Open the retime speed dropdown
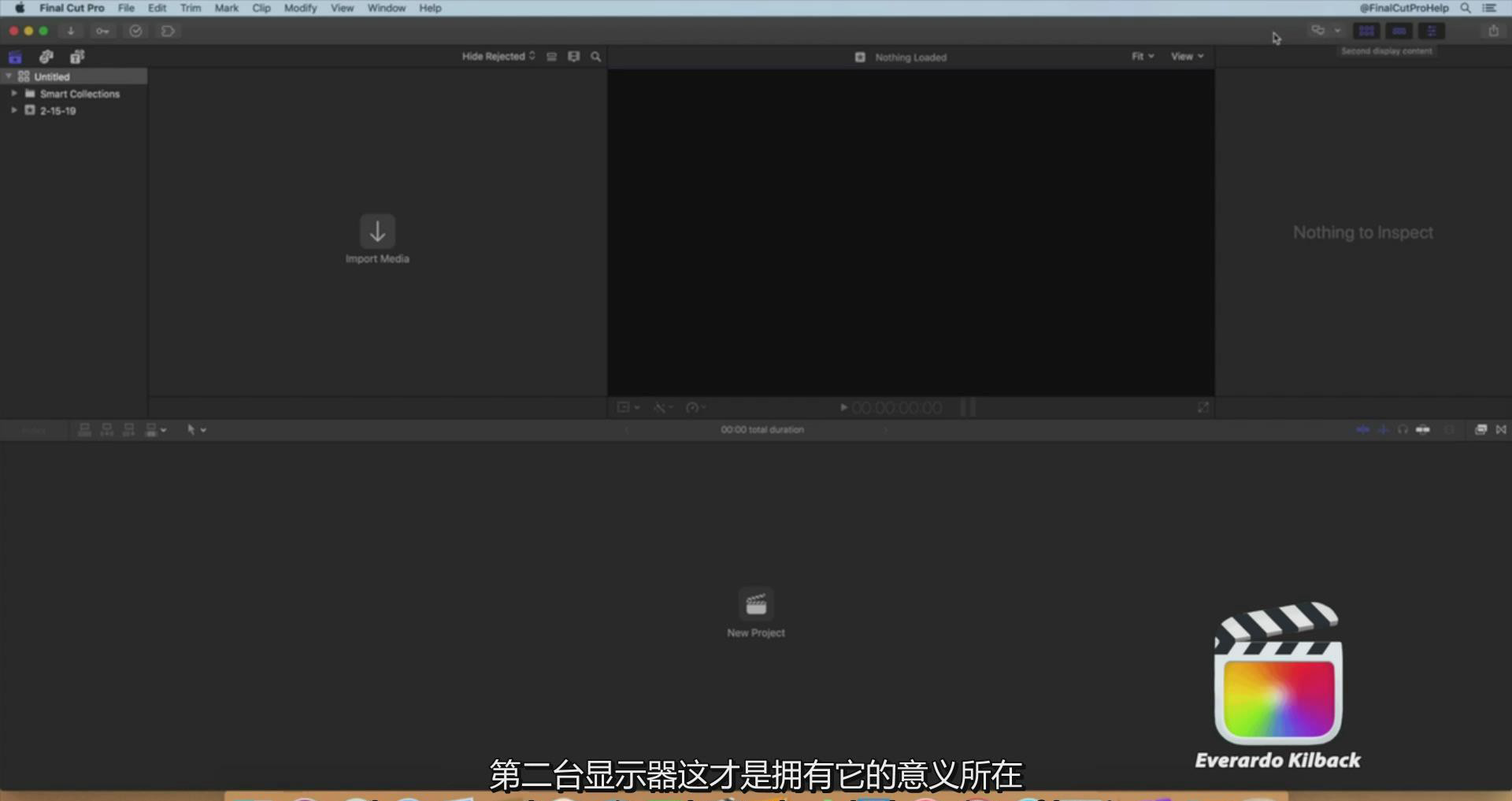Image resolution: width=1512 pixels, height=801 pixels. click(696, 407)
